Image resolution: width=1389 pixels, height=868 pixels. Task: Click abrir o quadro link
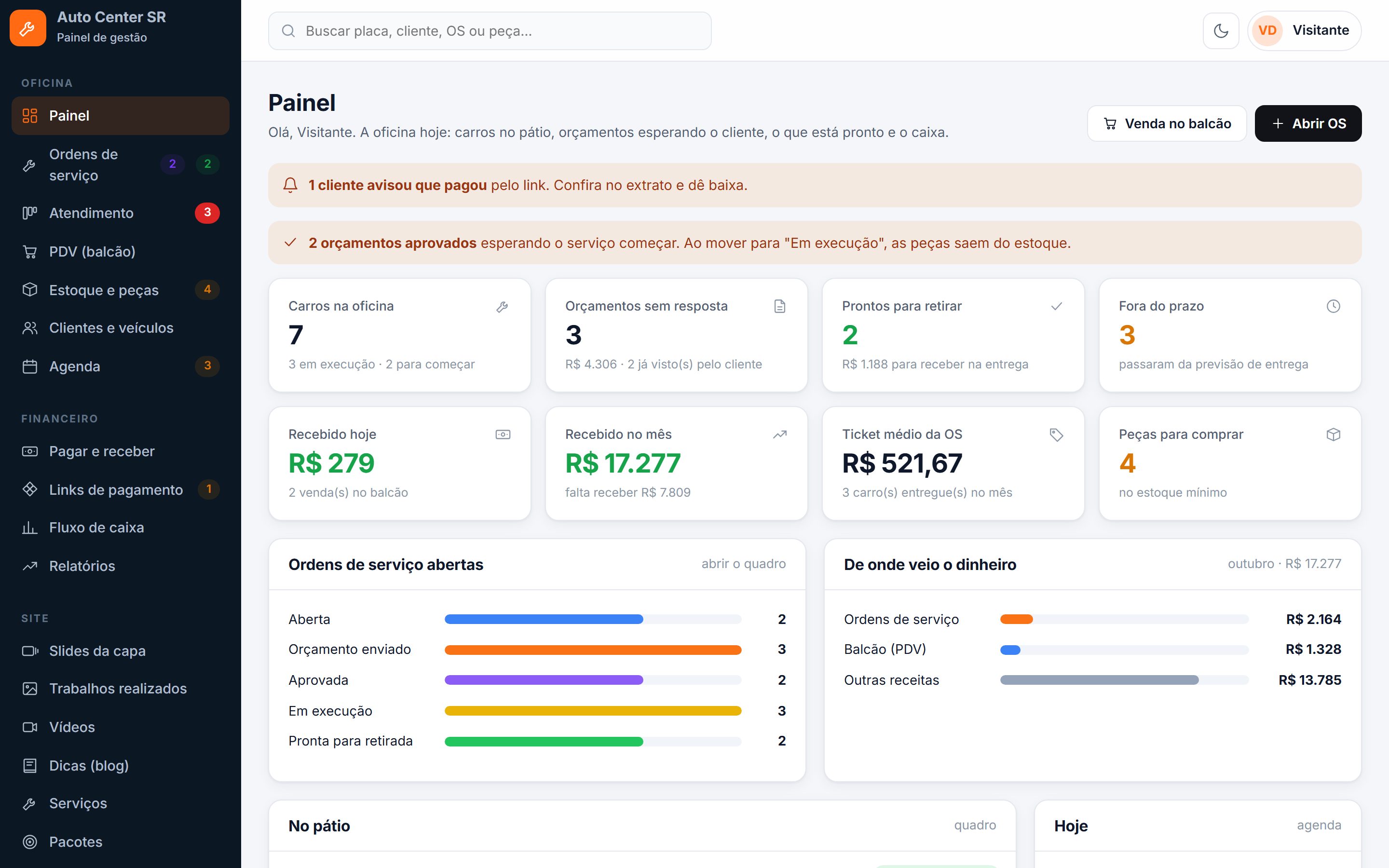pyautogui.click(x=743, y=564)
